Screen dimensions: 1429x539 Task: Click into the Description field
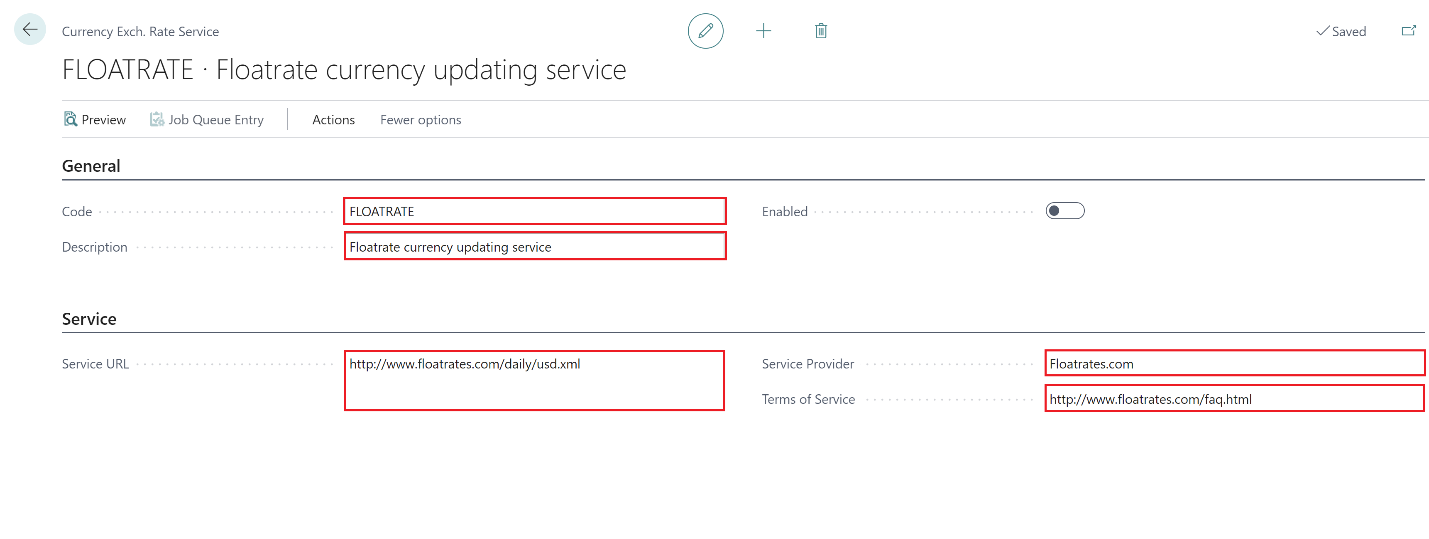pos(535,246)
